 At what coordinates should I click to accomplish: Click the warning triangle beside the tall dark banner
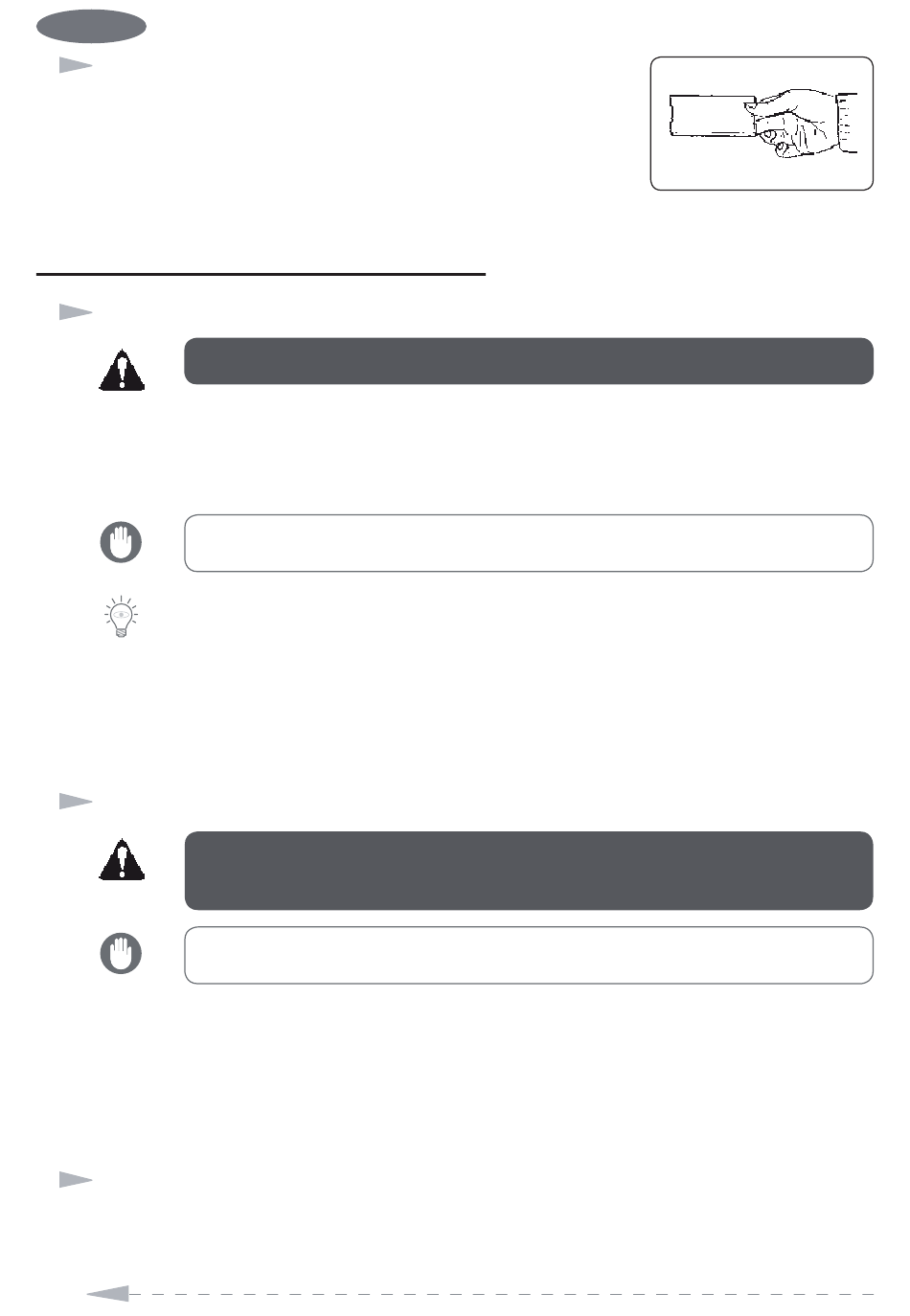point(122,859)
